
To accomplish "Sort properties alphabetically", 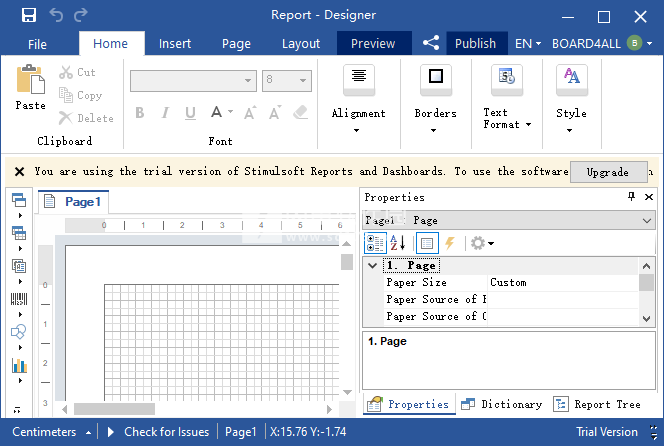I will [x=398, y=243].
